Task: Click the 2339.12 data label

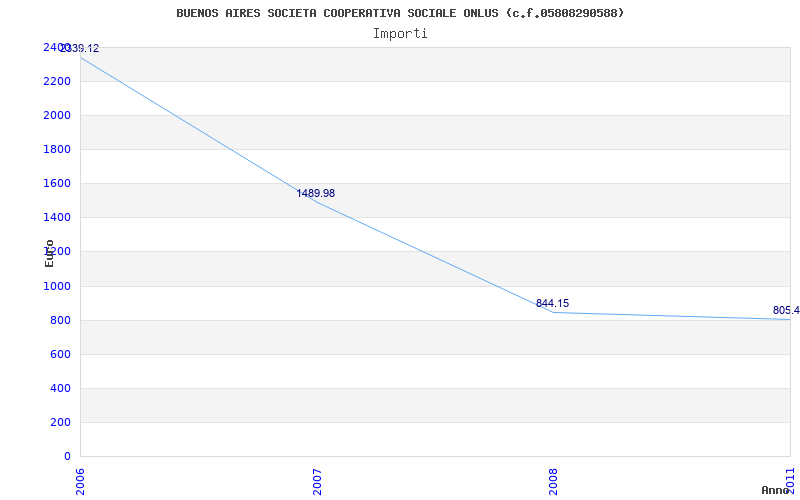Action: [x=80, y=49]
